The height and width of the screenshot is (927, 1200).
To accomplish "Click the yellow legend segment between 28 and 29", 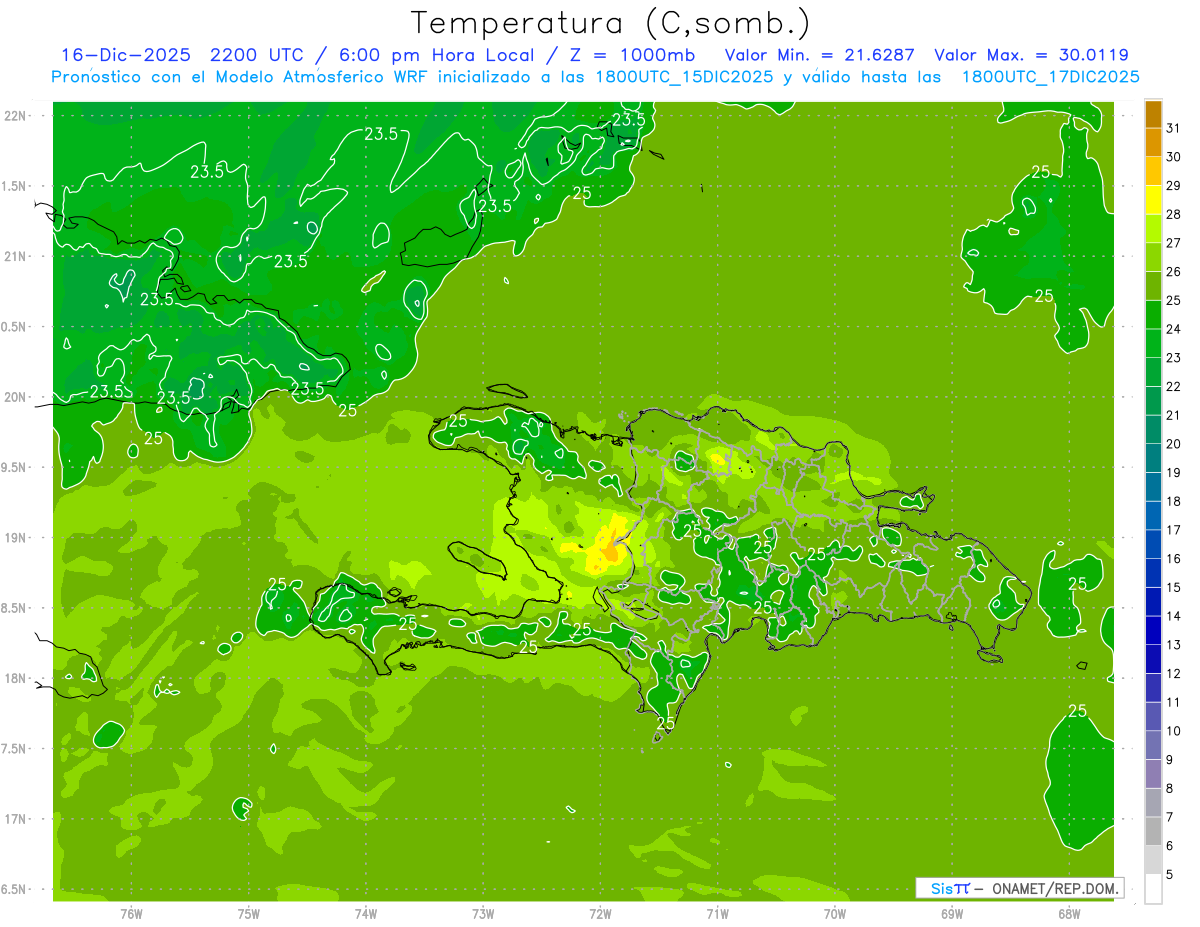I will point(1153,200).
